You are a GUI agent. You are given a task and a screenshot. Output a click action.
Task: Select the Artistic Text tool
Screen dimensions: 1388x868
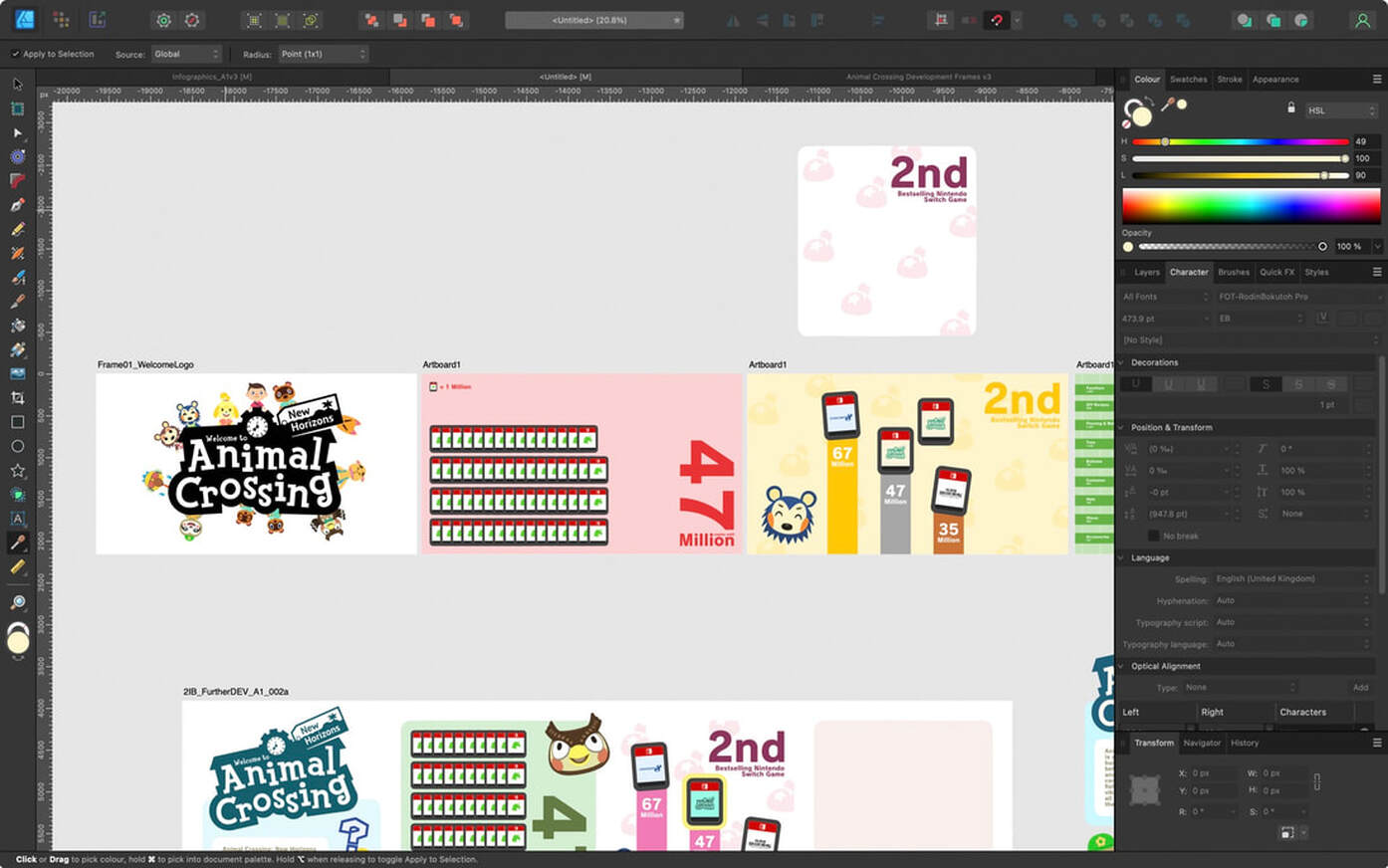tap(17, 519)
